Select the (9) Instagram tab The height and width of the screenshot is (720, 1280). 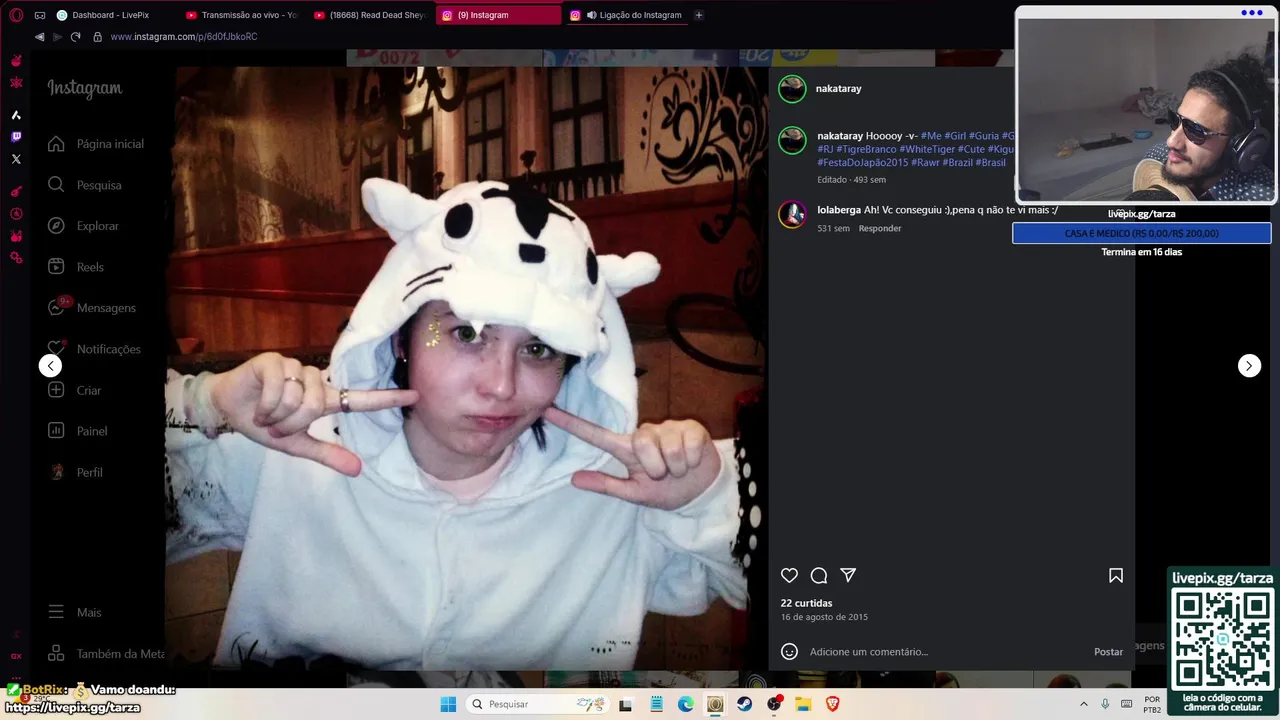click(498, 15)
